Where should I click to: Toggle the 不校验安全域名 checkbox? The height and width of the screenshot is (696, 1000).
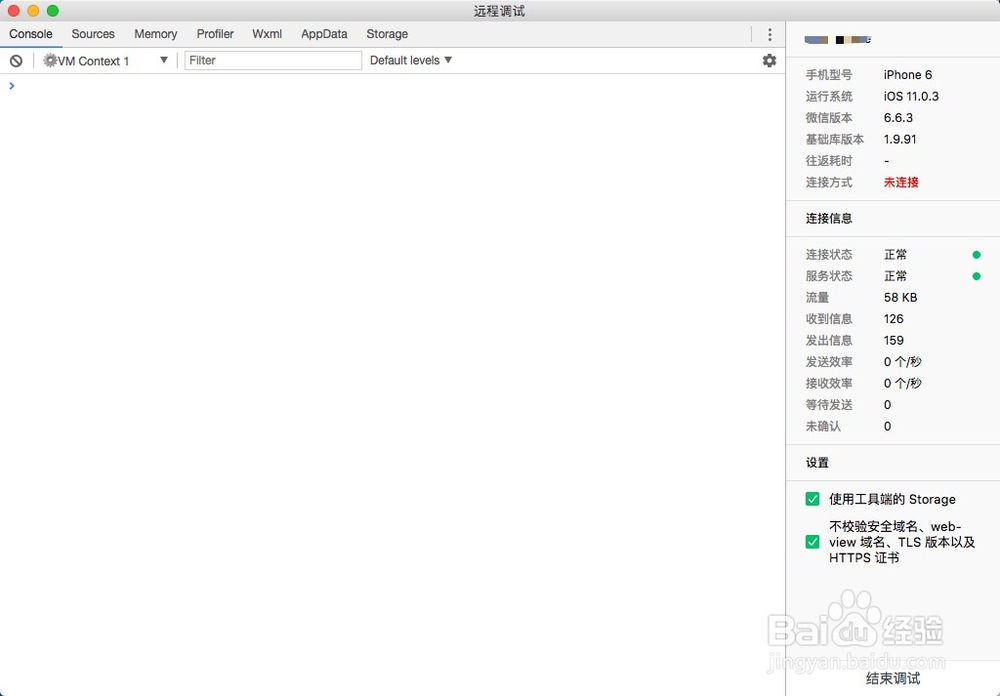click(812, 542)
